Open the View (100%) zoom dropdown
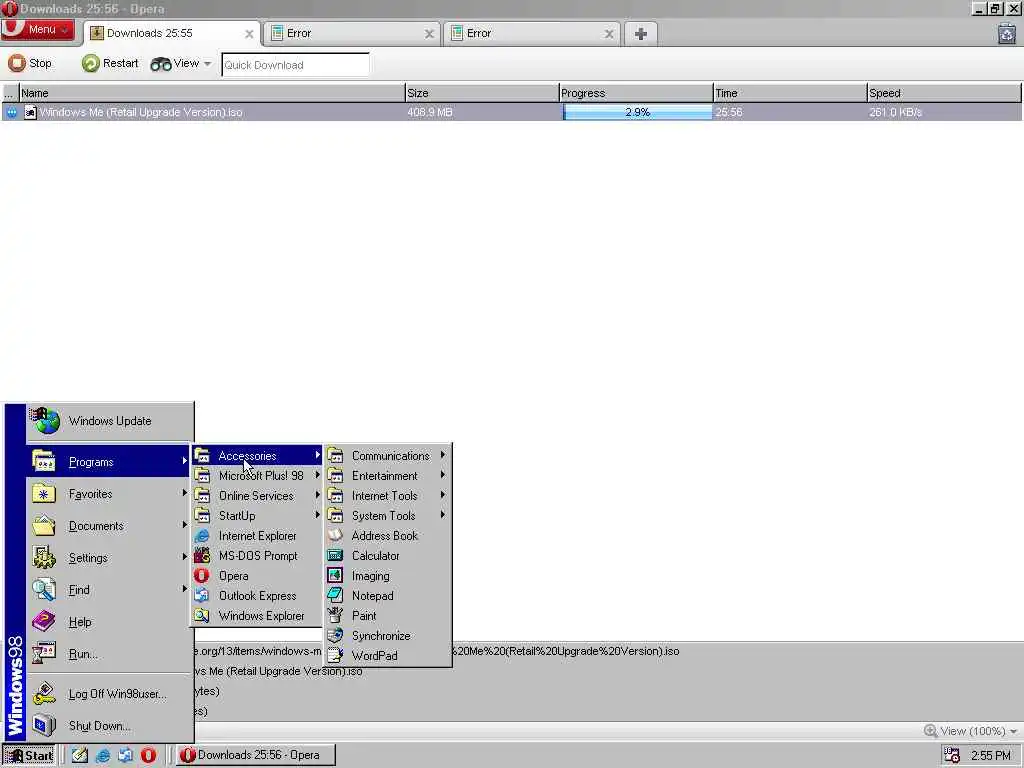 coord(971,731)
